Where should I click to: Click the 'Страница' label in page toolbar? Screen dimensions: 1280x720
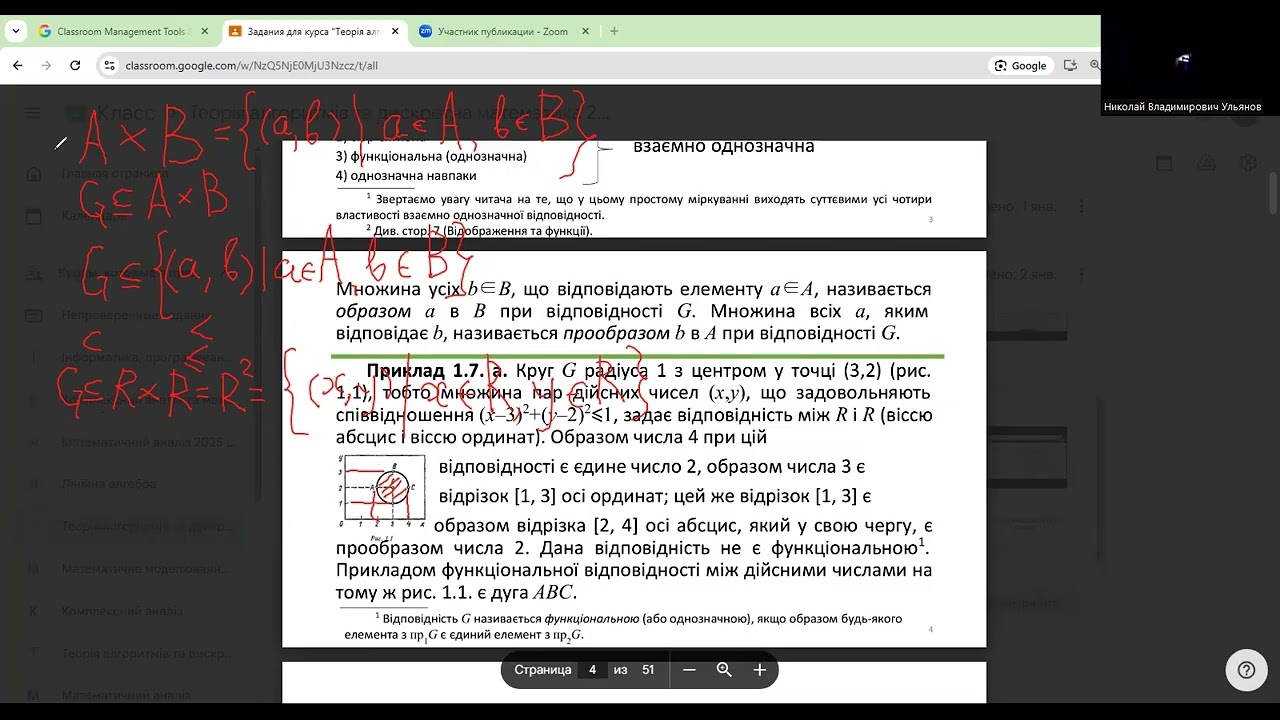pyautogui.click(x=543, y=670)
